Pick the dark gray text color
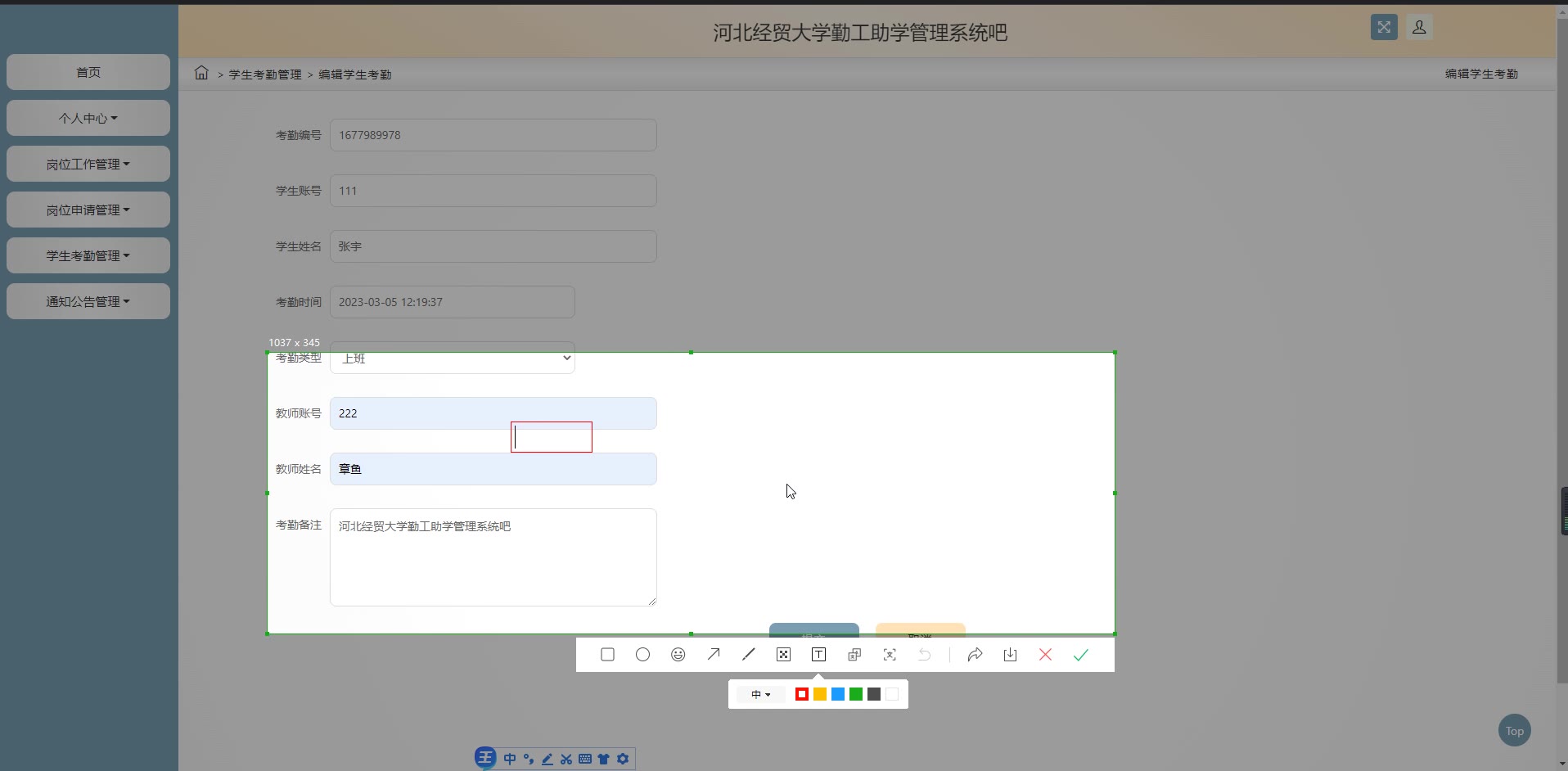The height and width of the screenshot is (771, 1568). (874, 695)
